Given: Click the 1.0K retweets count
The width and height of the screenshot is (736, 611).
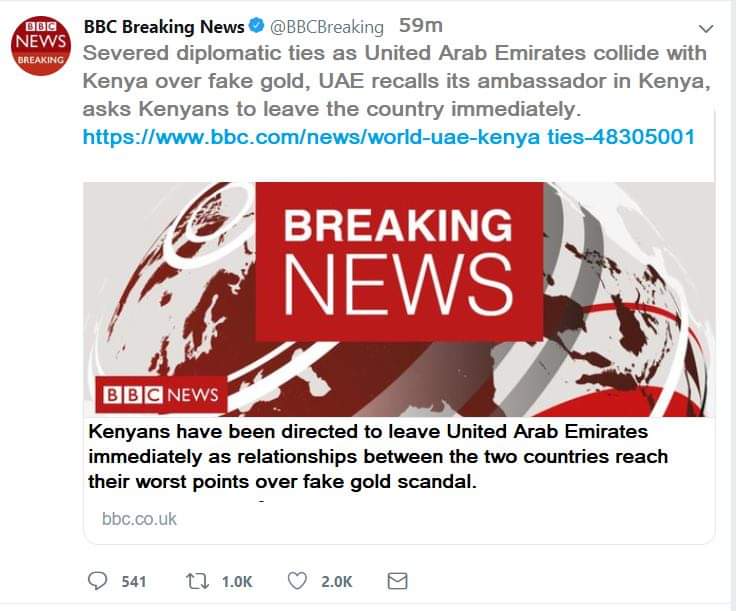Looking at the screenshot, I should 237,581.
